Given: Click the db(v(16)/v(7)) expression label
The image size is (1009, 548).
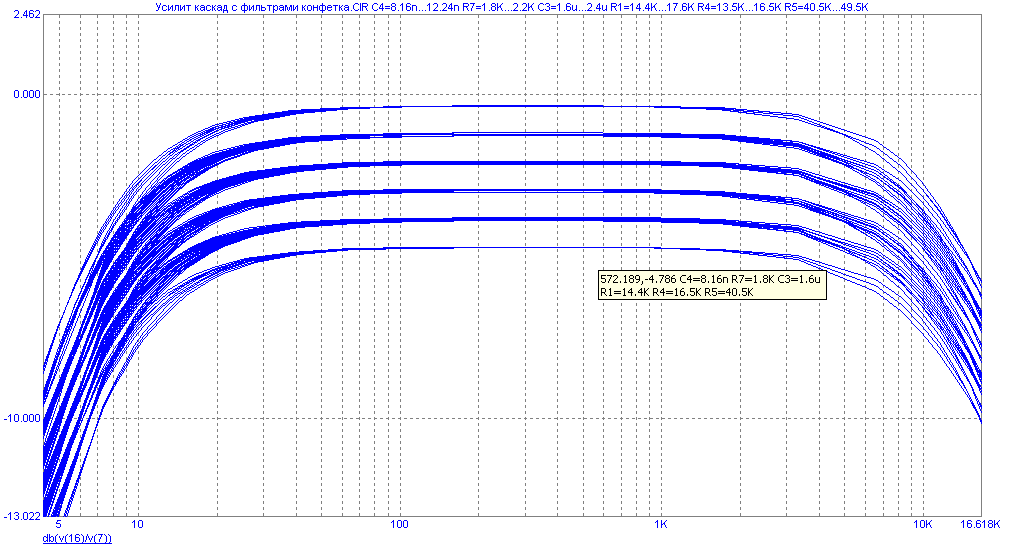Looking at the screenshot, I should pos(77,538).
